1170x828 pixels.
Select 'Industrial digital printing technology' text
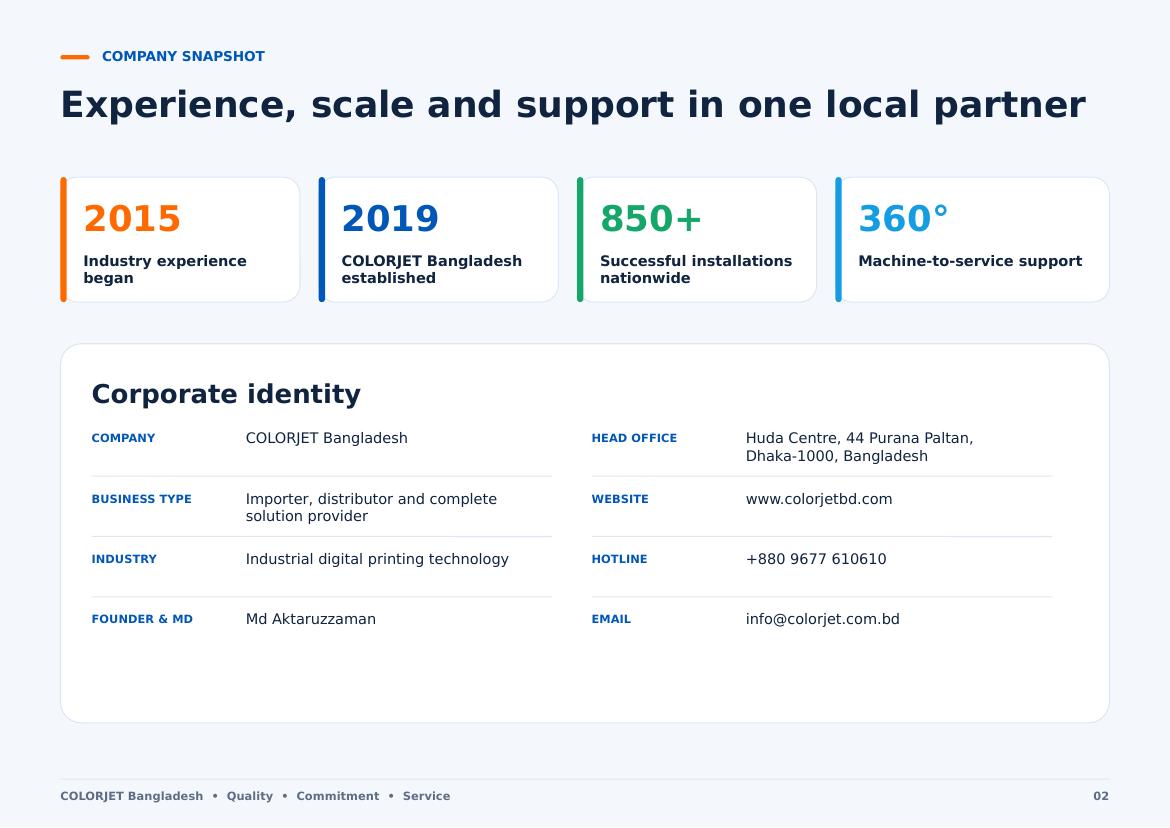377,559
